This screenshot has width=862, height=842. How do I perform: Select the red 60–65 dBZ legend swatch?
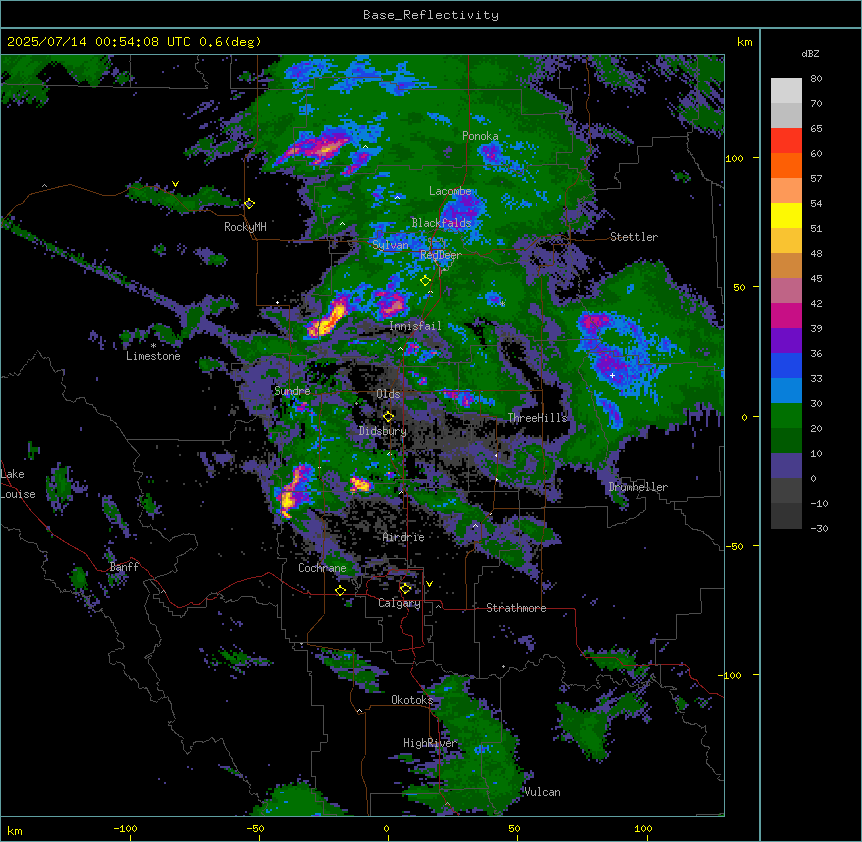(x=786, y=141)
